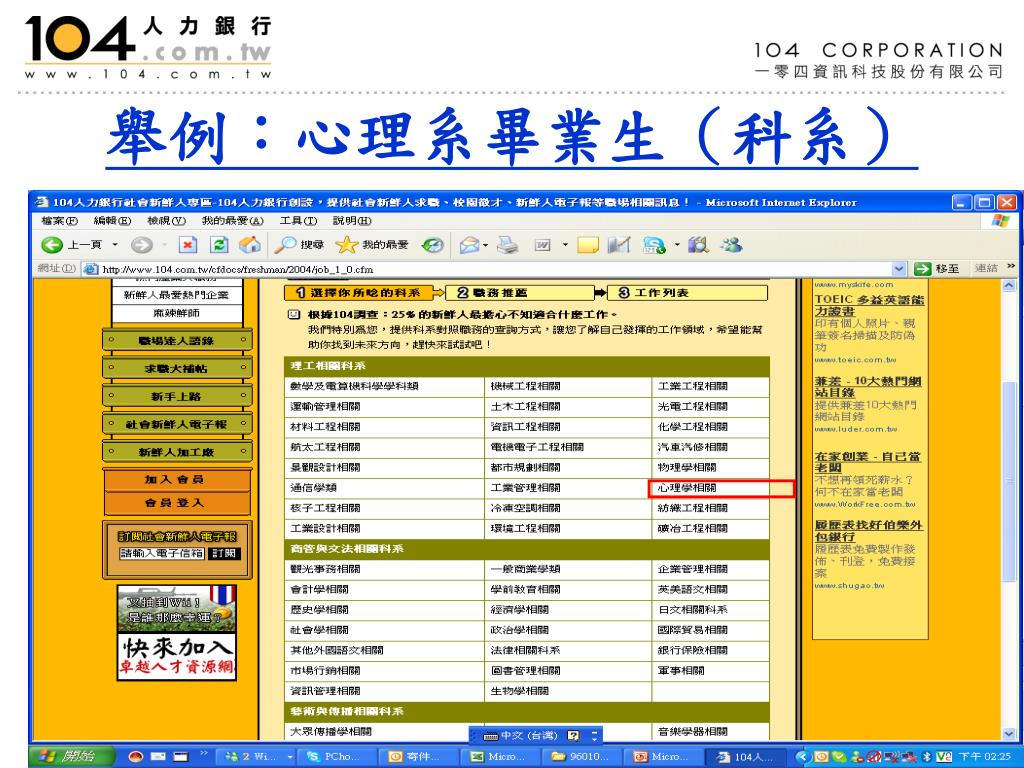
Task: Go back with the 上一頁 button
Action: pos(72,245)
